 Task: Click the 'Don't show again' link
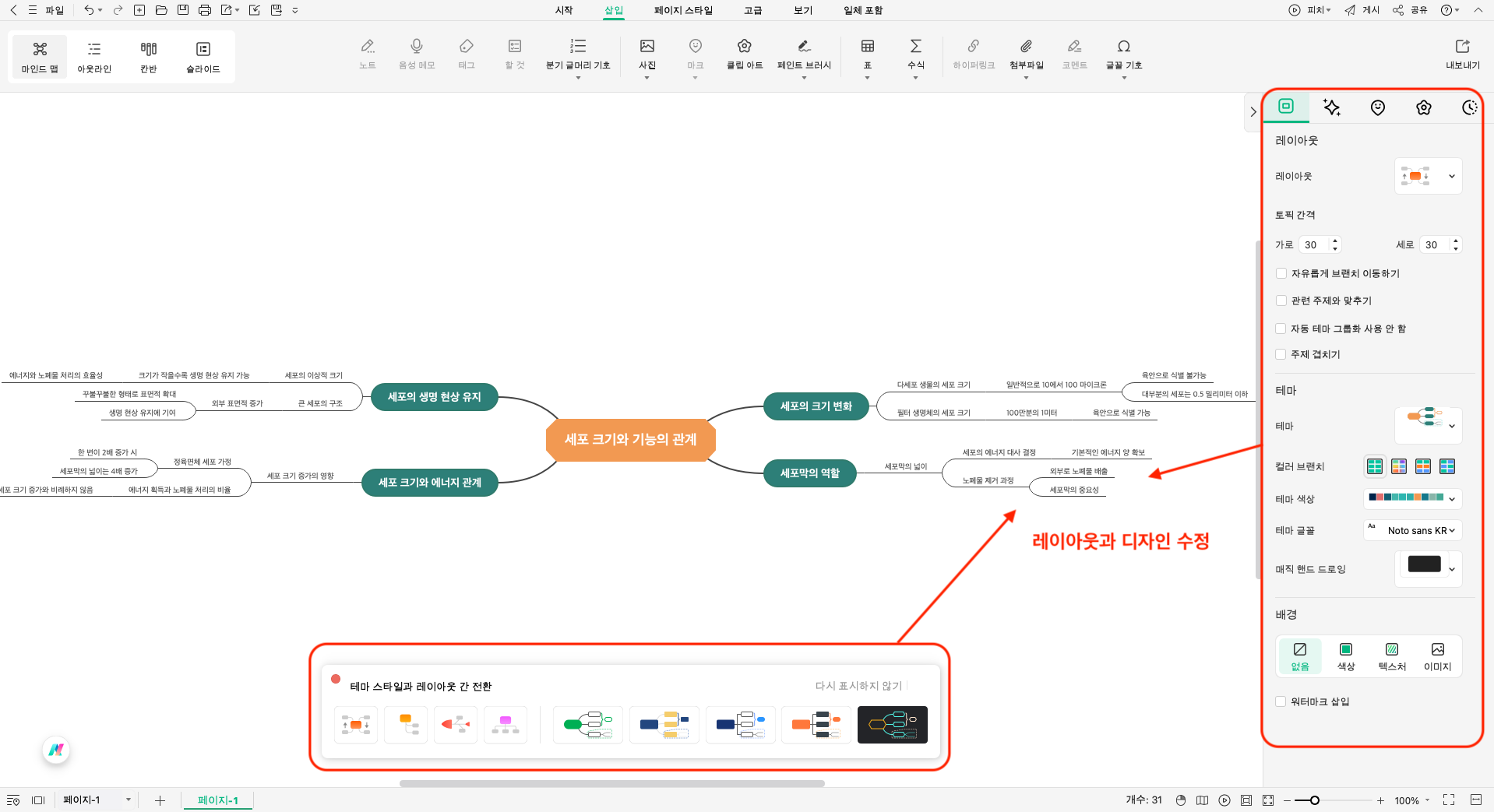click(x=858, y=686)
